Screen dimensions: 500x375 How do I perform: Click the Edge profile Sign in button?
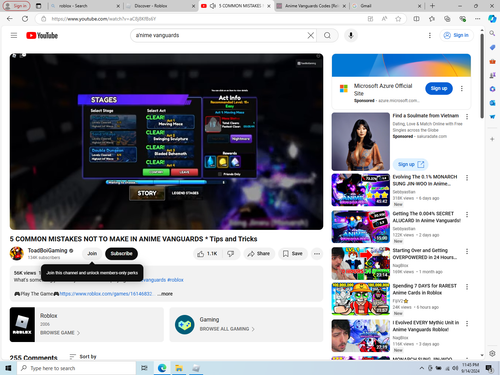16,6
